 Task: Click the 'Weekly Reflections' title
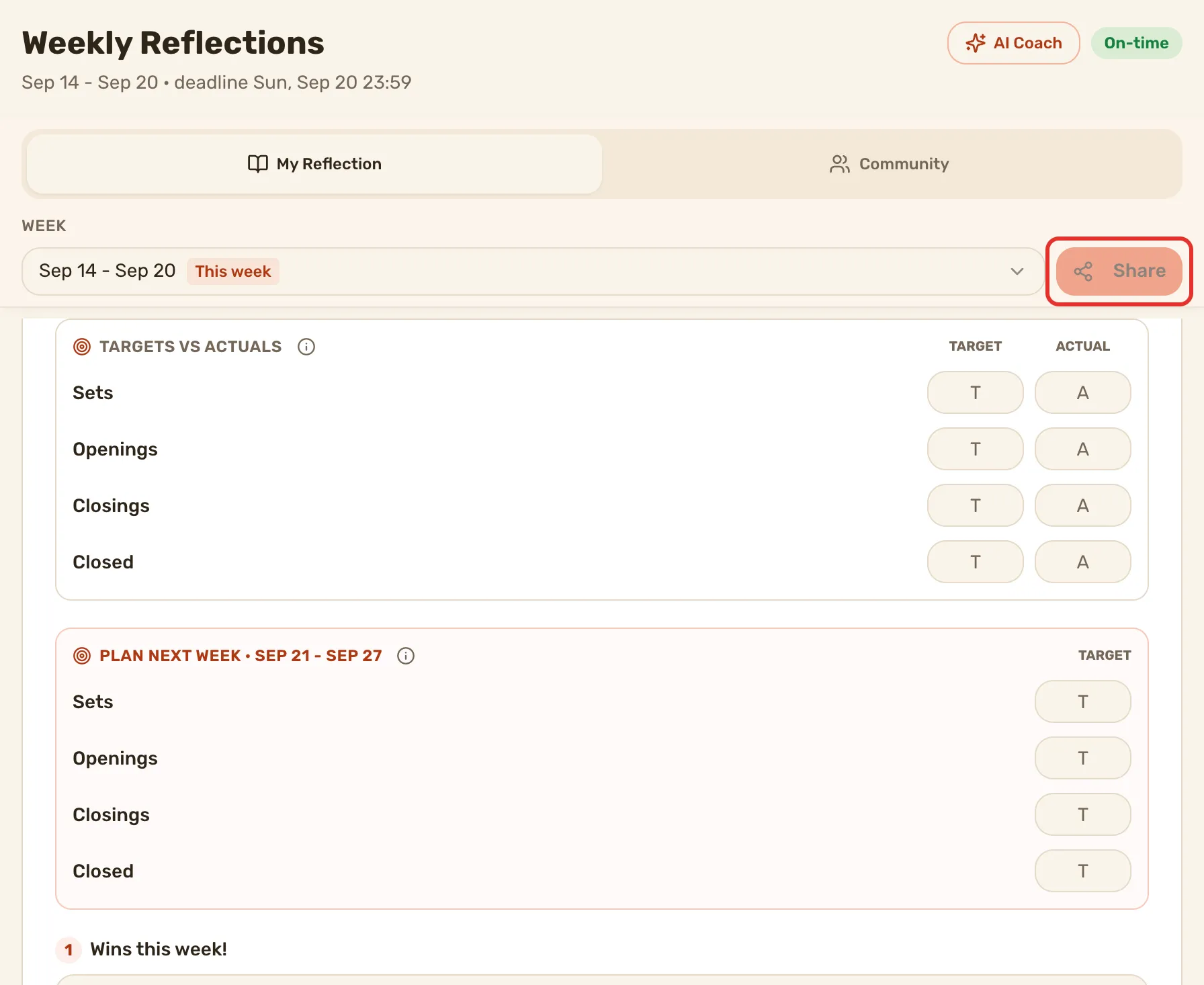pyautogui.click(x=173, y=43)
